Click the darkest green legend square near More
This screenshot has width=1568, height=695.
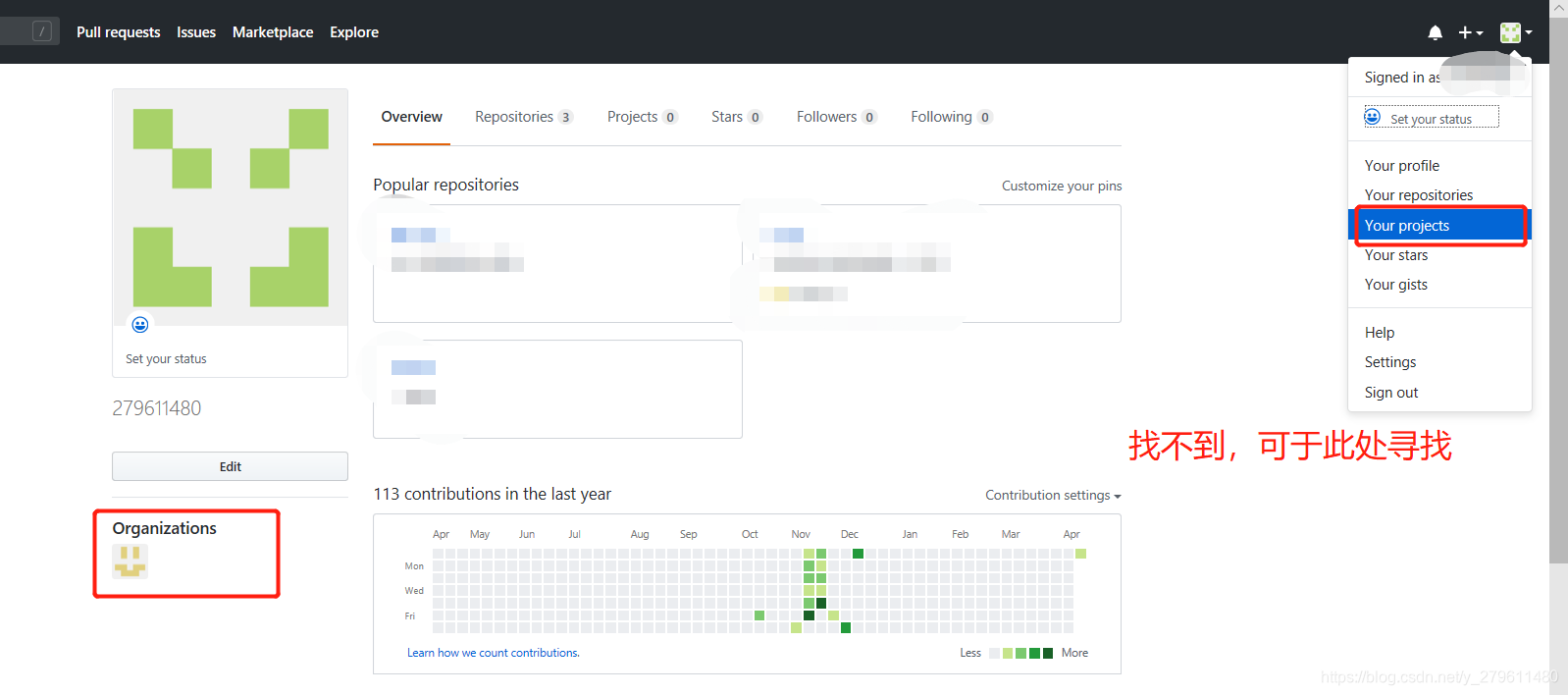(1048, 653)
